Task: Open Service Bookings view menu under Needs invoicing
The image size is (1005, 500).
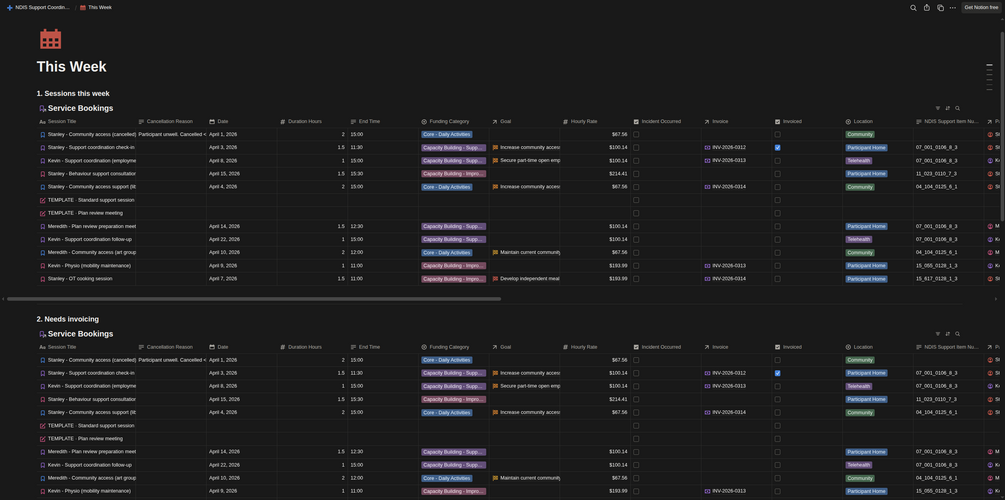Action: click(80, 334)
